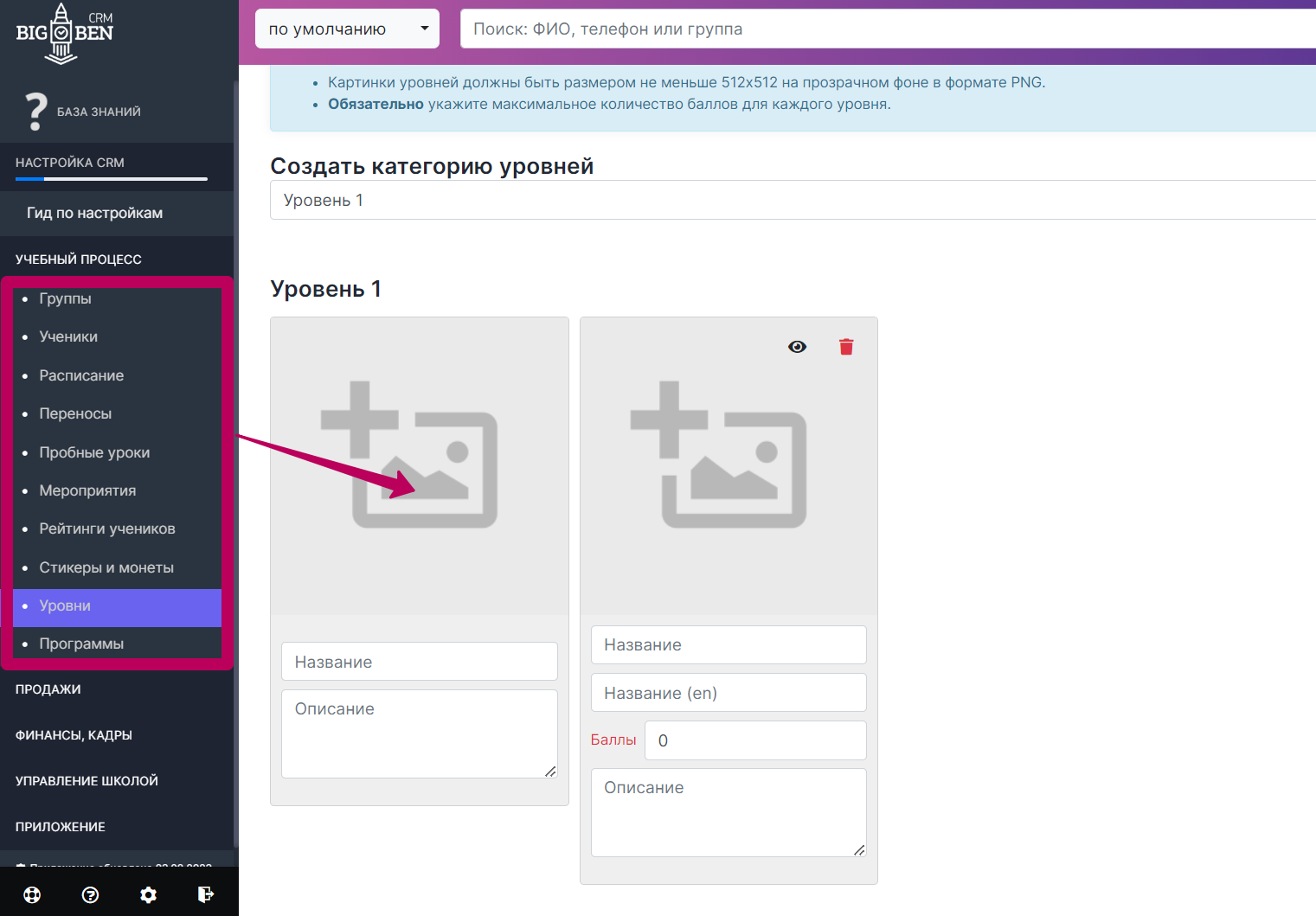Click the lifebuoy support icon

click(32, 894)
